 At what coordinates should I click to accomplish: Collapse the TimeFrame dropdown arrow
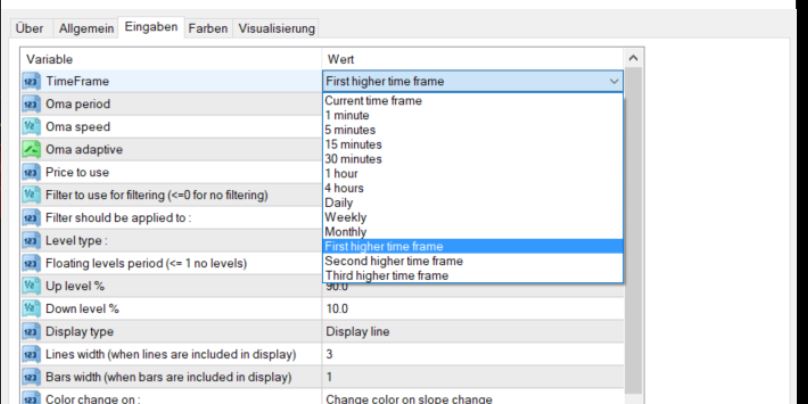click(x=614, y=81)
